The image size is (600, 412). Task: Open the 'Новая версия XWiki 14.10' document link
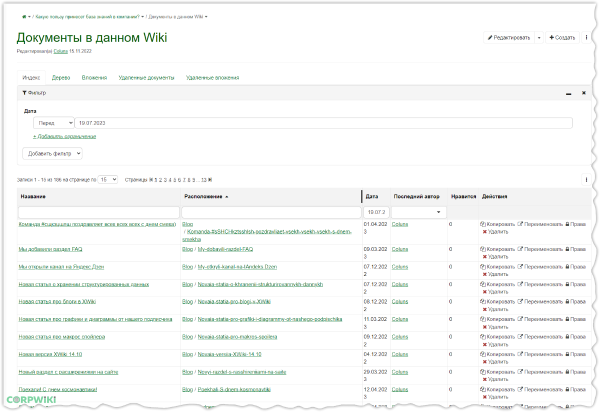click(50, 355)
